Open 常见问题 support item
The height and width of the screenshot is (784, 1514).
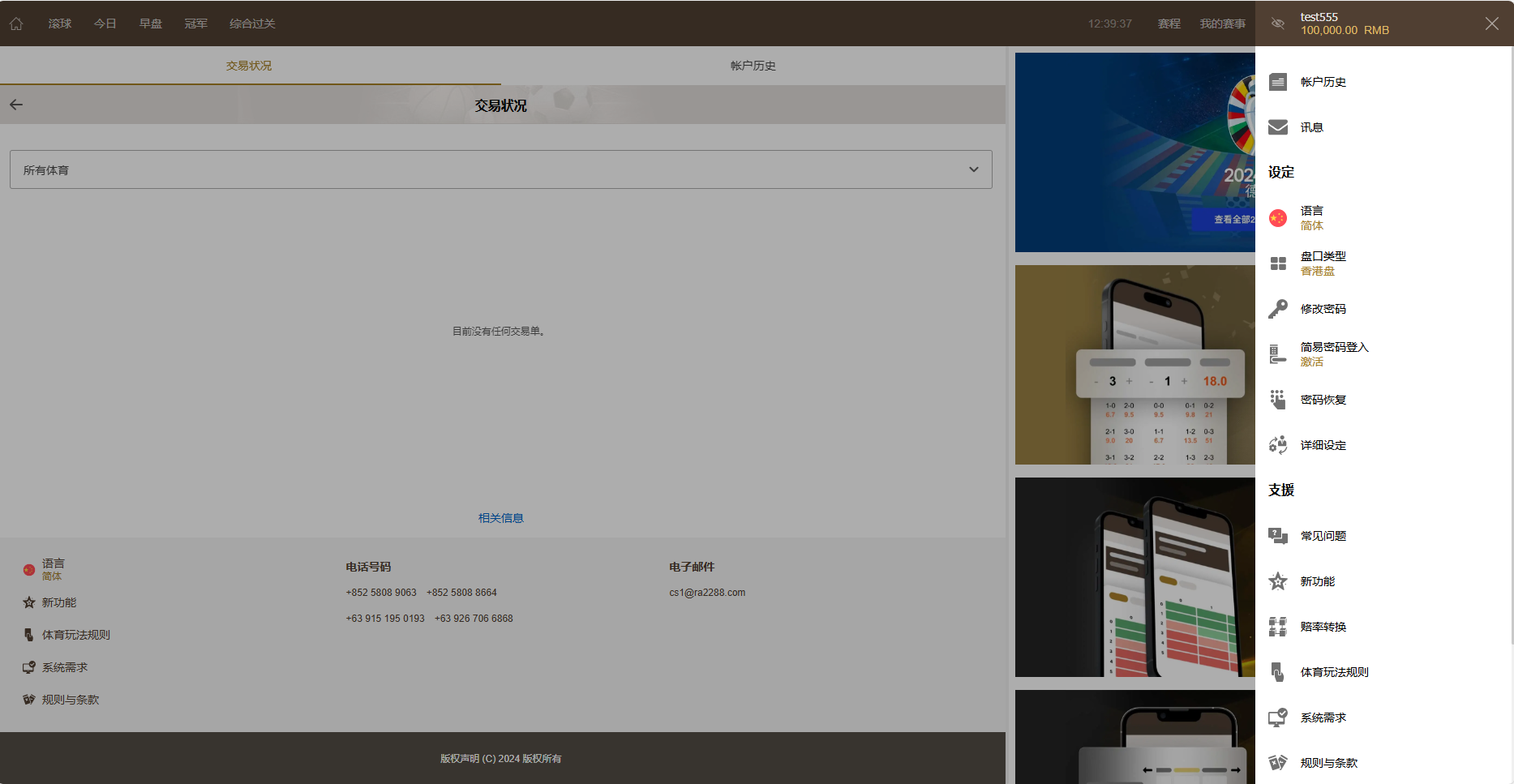(1323, 536)
